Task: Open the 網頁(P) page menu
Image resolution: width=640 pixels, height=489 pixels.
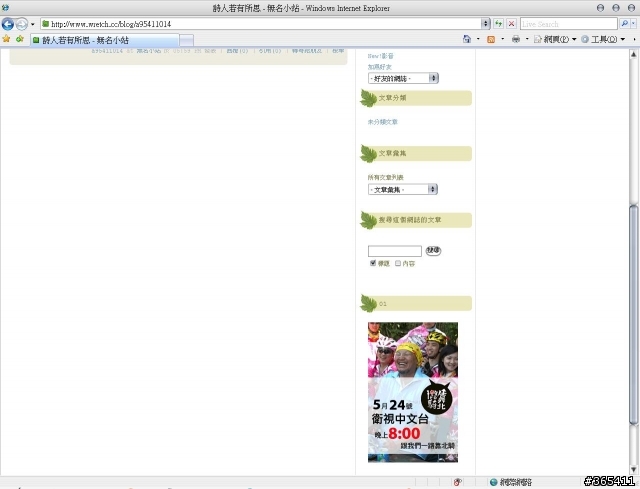Action: (x=555, y=39)
